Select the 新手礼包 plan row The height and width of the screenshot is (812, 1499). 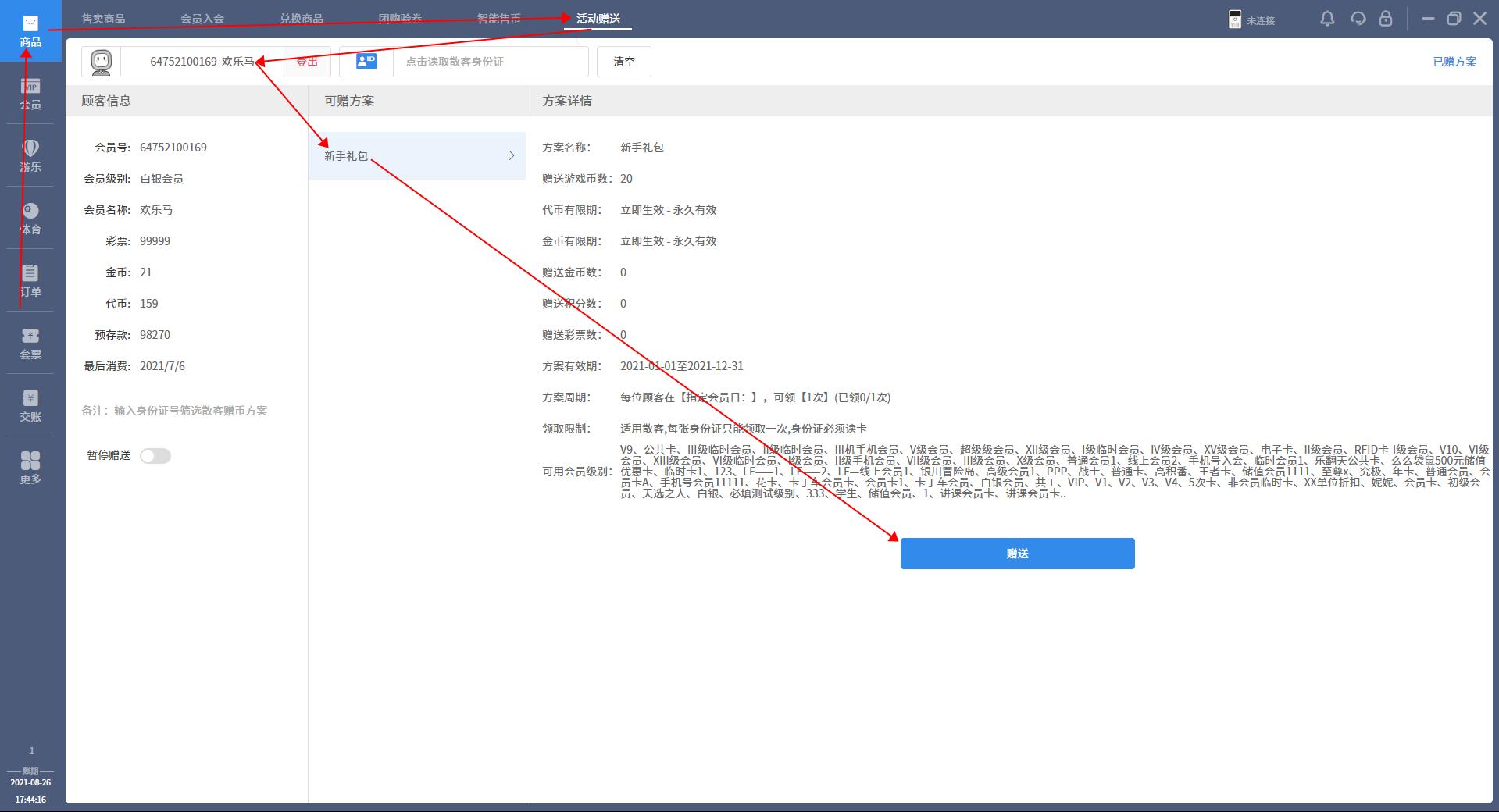(x=417, y=155)
